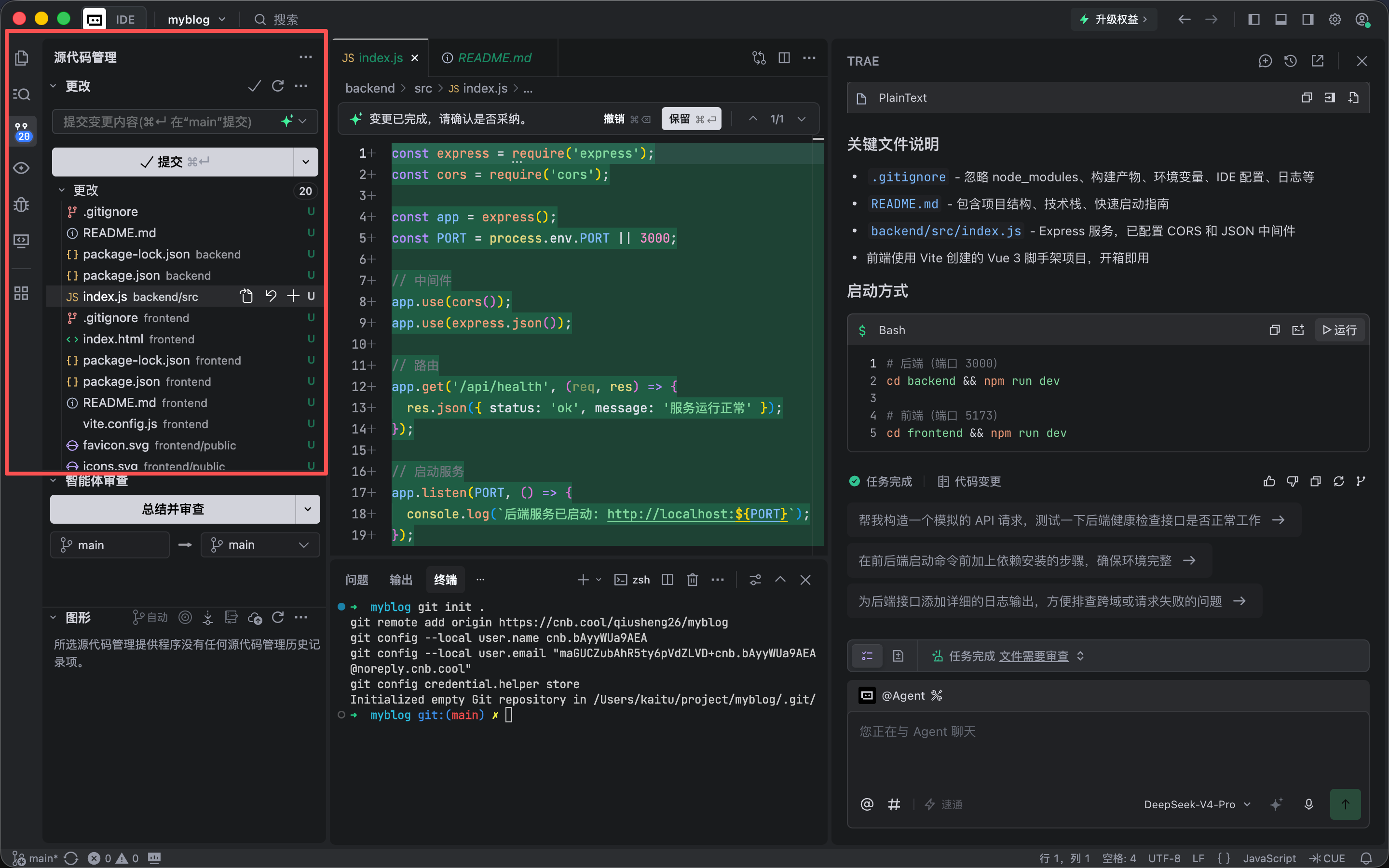Copy the PlainText code block
This screenshot has width=1389, height=868.
[x=1307, y=97]
